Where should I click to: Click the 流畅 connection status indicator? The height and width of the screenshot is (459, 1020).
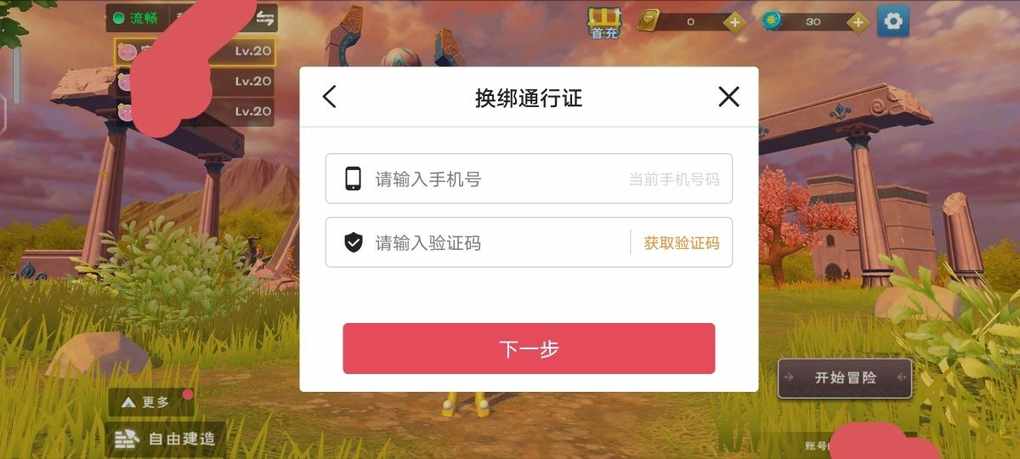click(x=136, y=18)
